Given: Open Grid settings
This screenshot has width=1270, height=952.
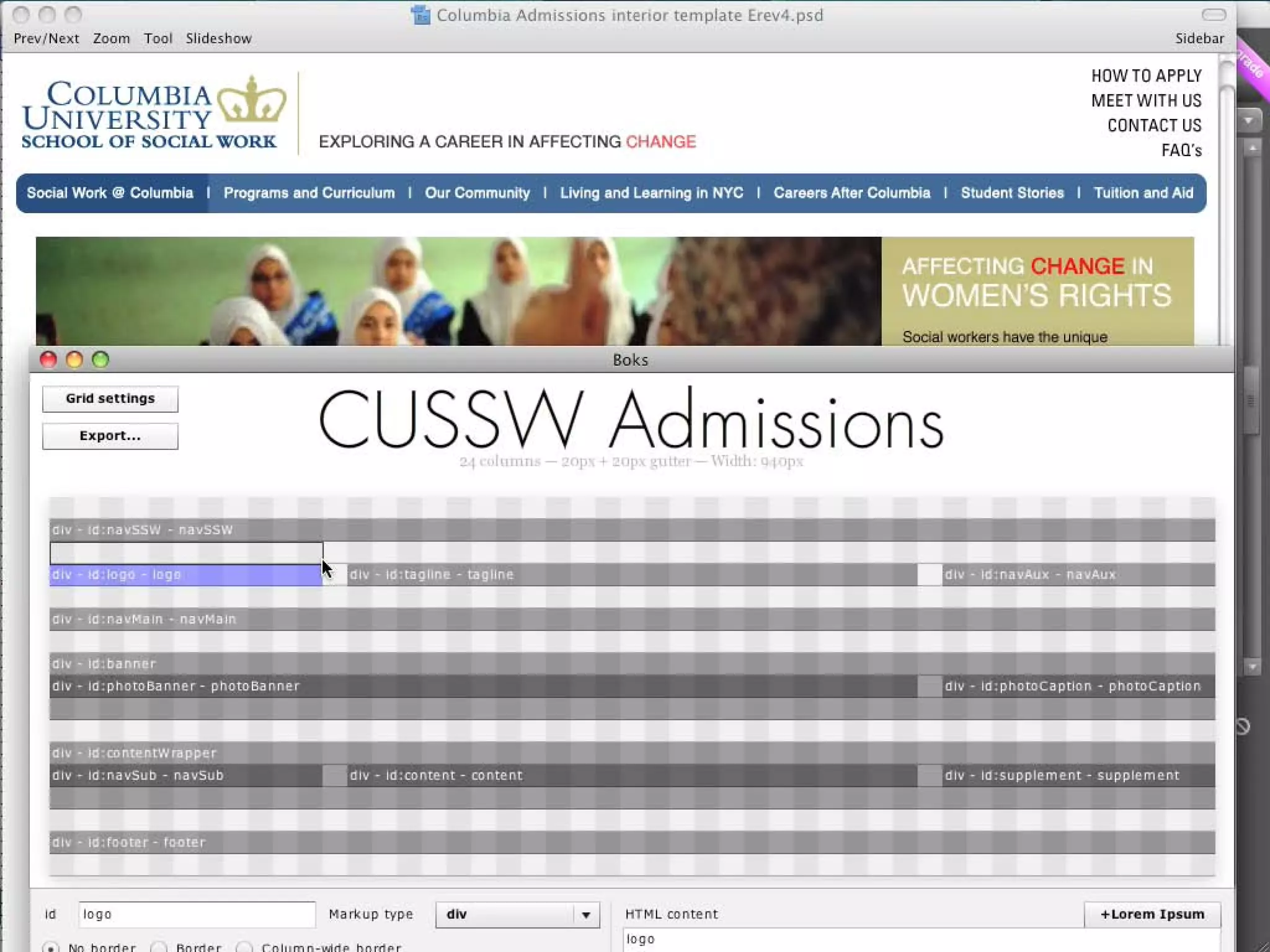Looking at the screenshot, I should (110, 399).
